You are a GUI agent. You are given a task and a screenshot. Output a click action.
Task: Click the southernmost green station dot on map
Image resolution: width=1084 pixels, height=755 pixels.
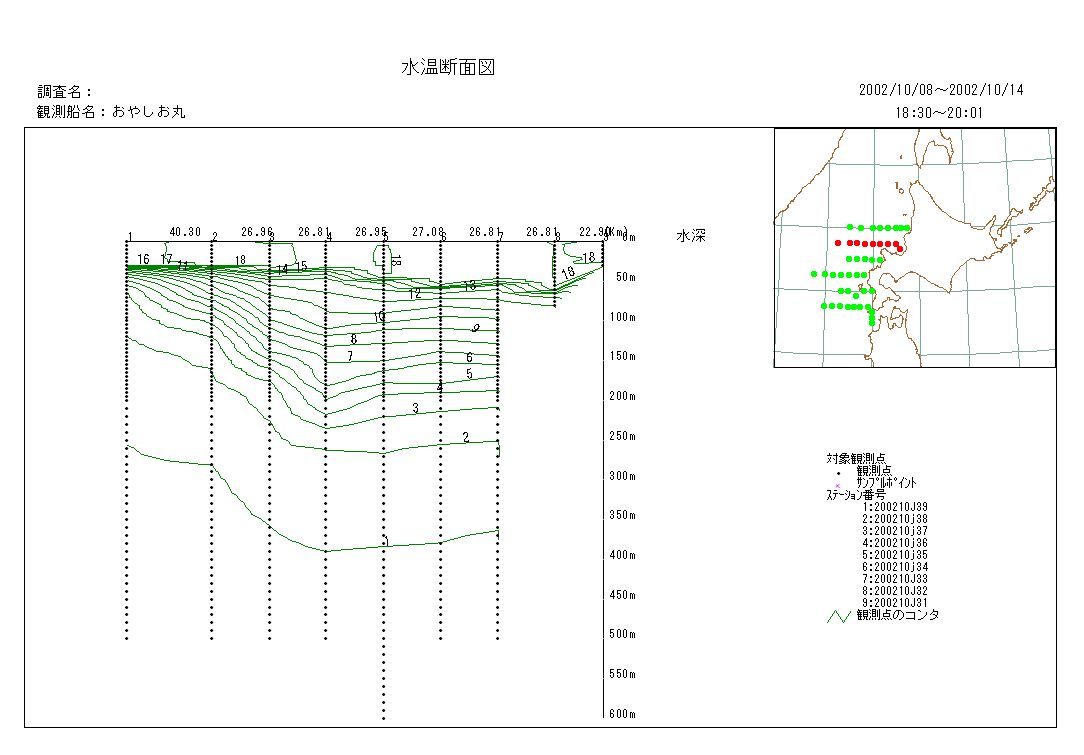pos(872,323)
